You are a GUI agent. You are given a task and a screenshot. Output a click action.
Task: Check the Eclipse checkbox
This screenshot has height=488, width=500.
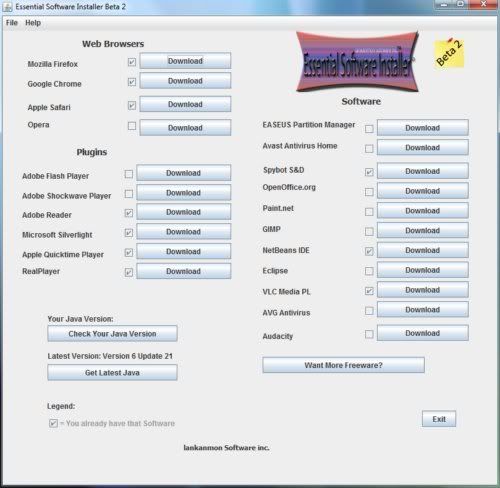[369, 271]
